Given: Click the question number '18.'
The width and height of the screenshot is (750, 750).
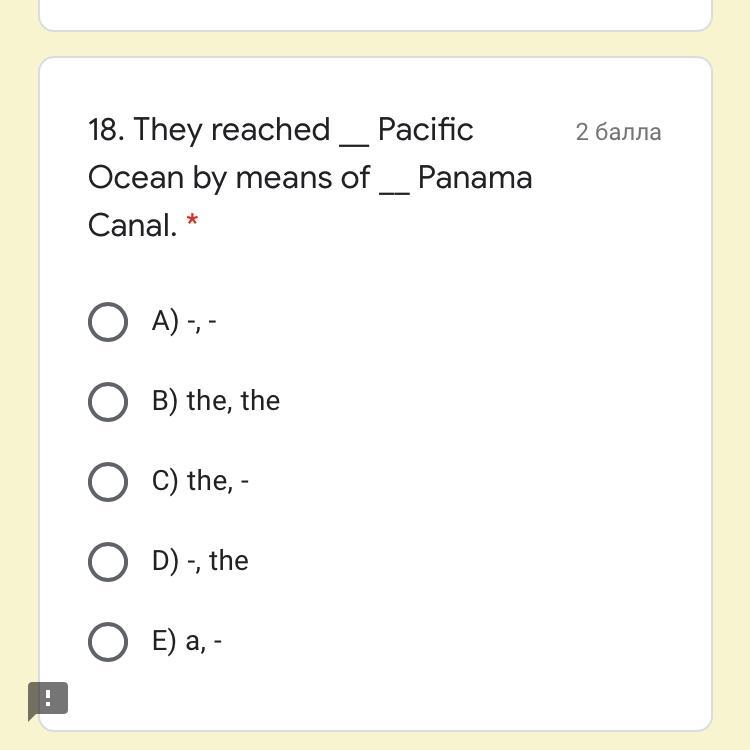Looking at the screenshot, I should coord(106,130).
